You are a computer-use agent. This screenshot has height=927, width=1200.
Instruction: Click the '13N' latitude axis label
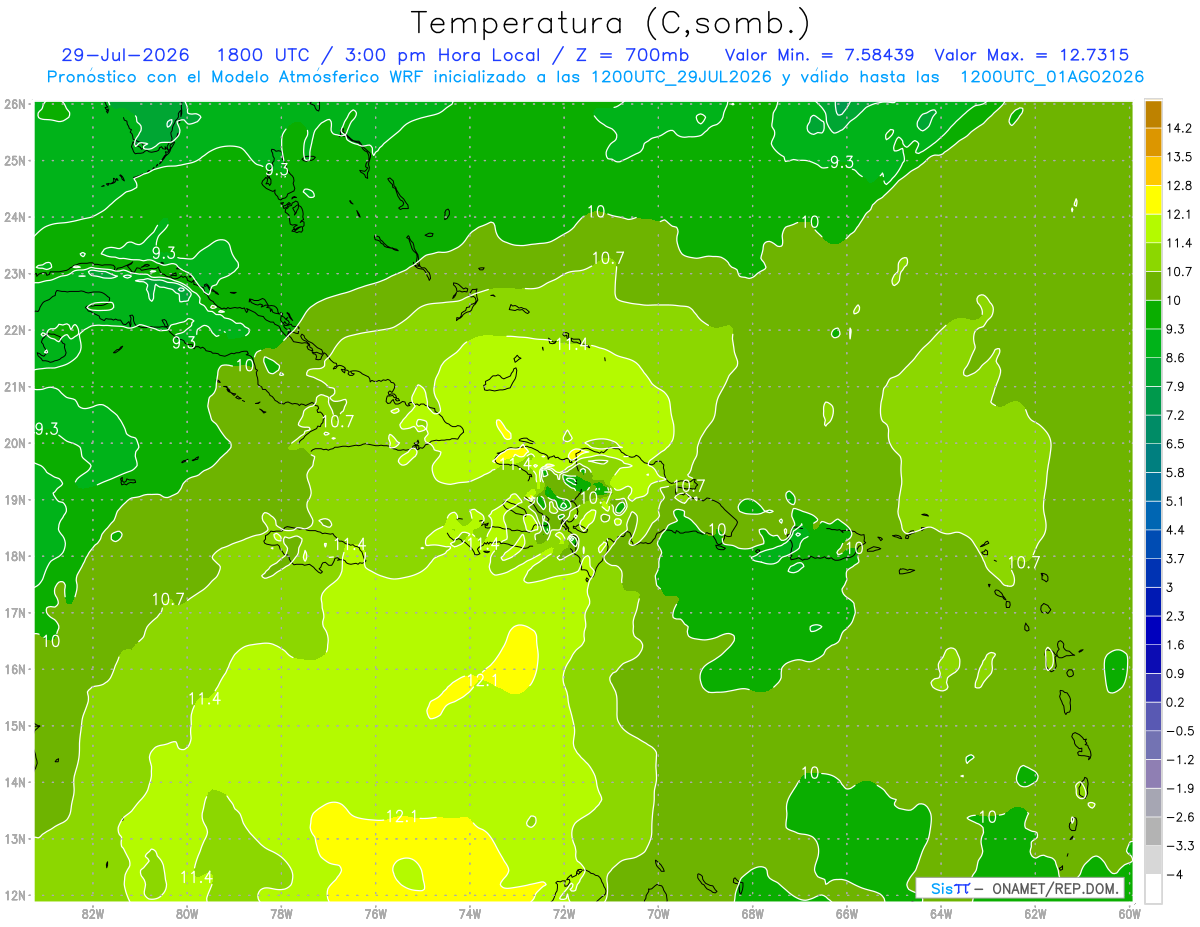(x=14, y=839)
